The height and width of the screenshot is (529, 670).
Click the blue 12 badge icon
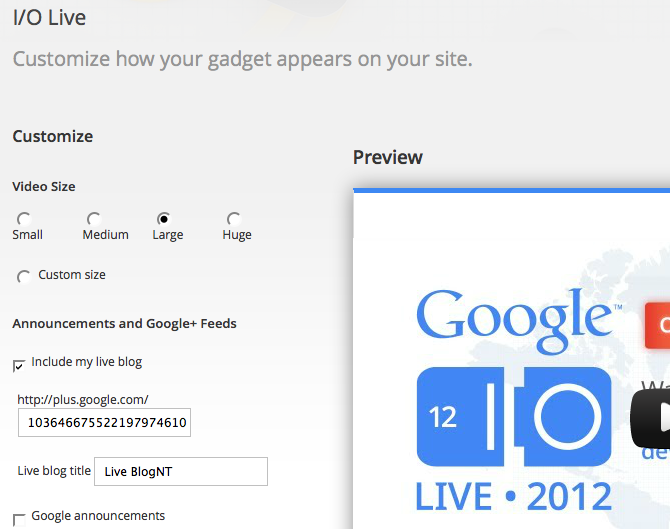click(x=443, y=417)
